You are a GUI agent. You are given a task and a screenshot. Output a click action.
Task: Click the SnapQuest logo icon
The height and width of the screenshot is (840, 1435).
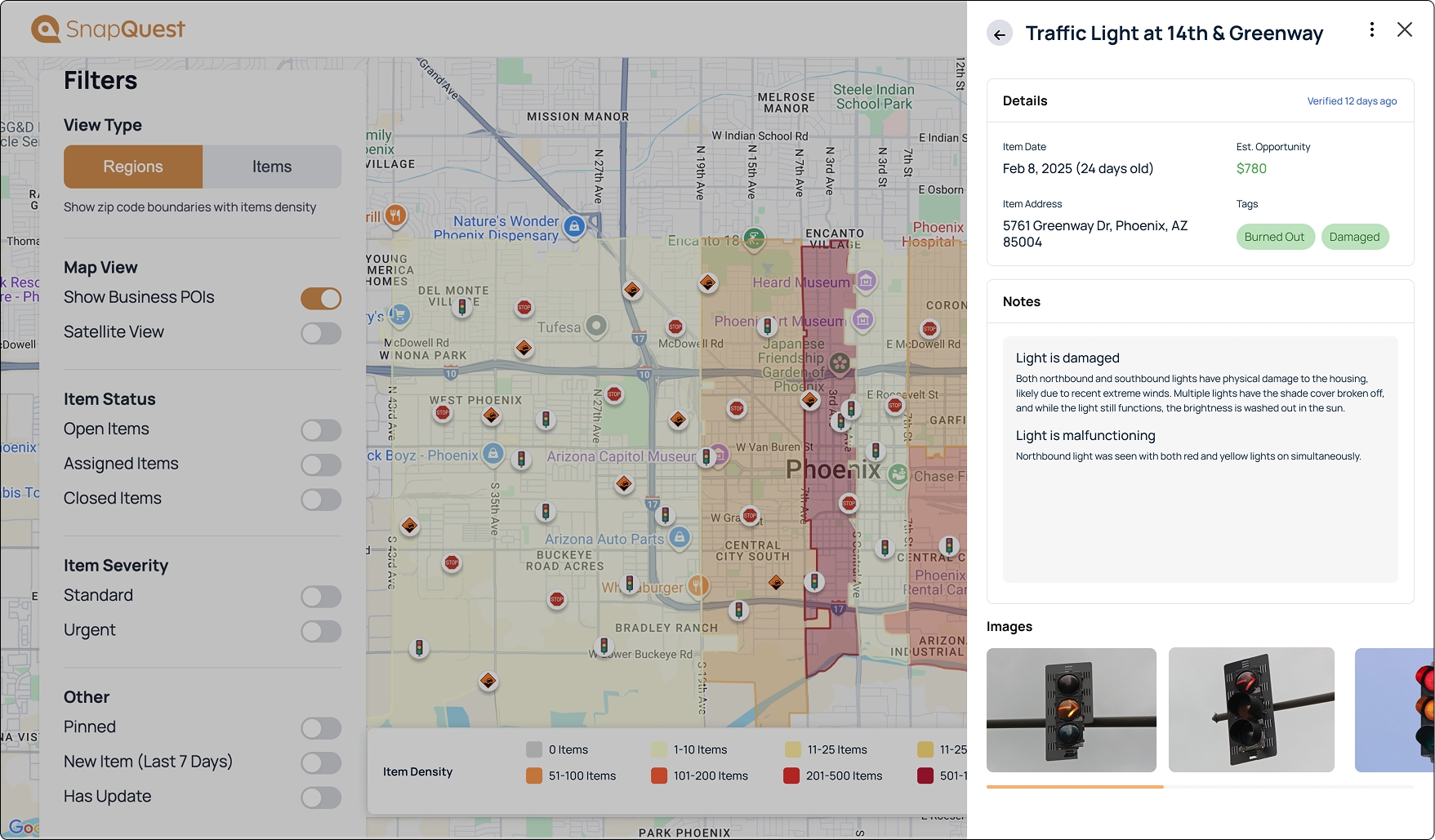46,29
